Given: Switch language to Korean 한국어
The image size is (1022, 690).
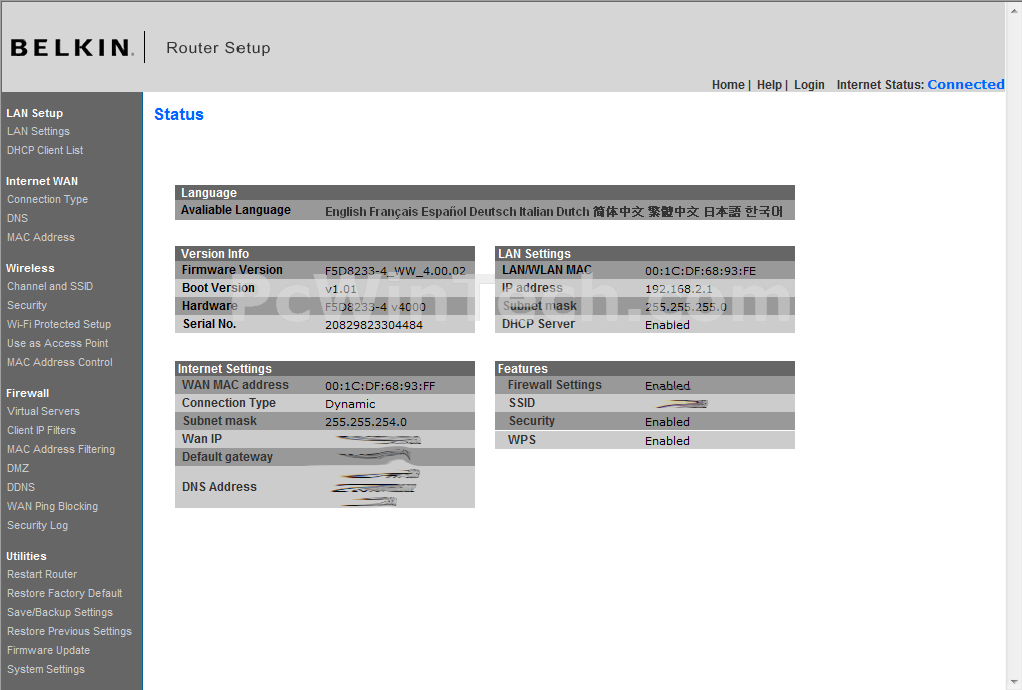Looking at the screenshot, I should [764, 212].
